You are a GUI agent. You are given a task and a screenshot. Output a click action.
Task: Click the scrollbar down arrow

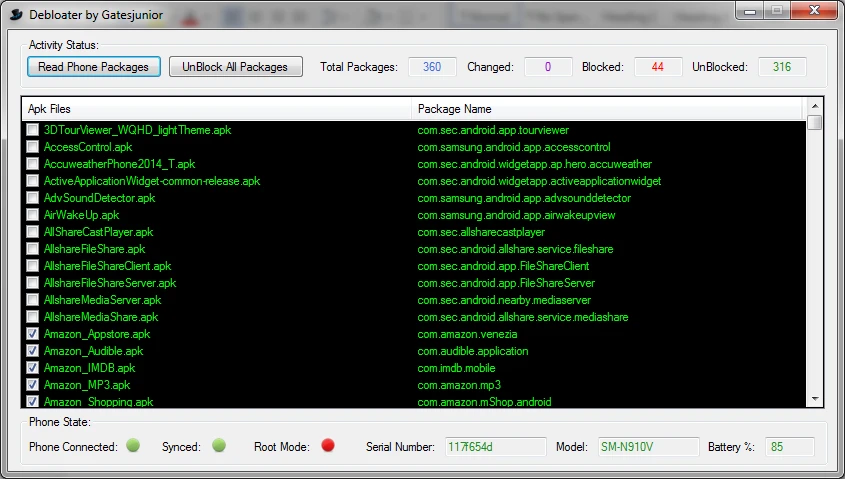[x=815, y=400]
